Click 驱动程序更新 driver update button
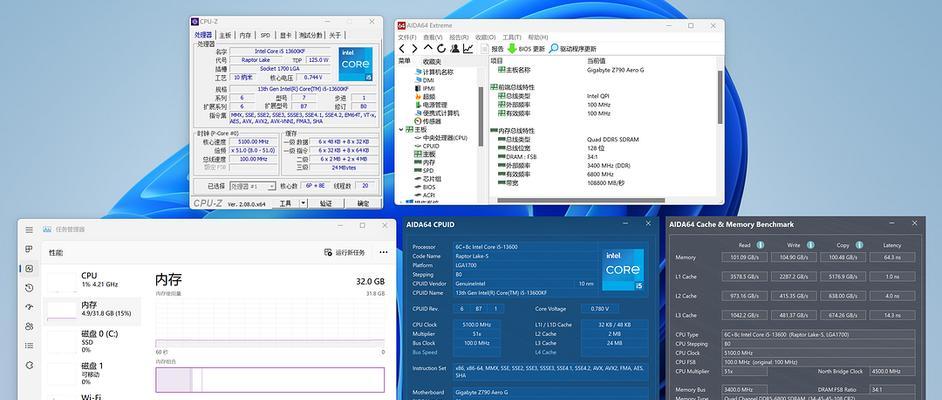 coord(573,49)
